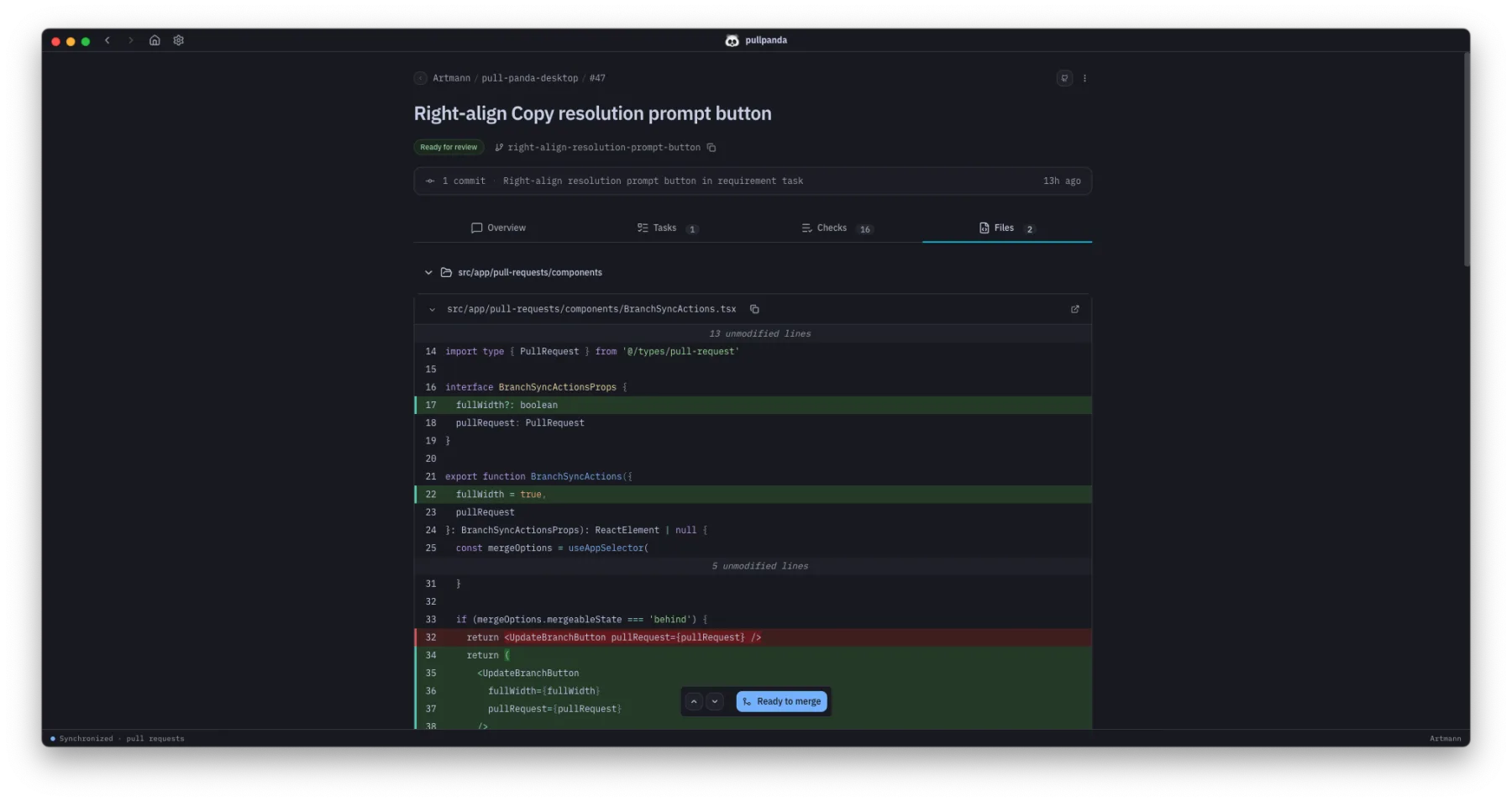Open the three-dot more options menu
1512x802 pixels.
tap(1084, 78)
